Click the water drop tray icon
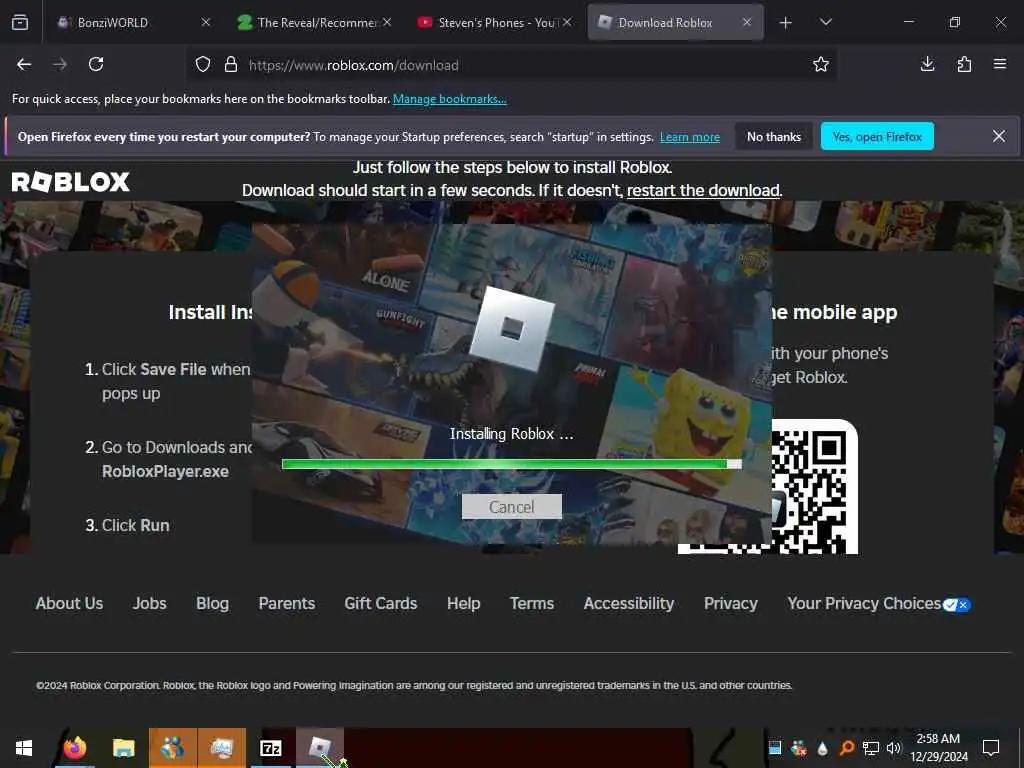 (x=823, y=748)
